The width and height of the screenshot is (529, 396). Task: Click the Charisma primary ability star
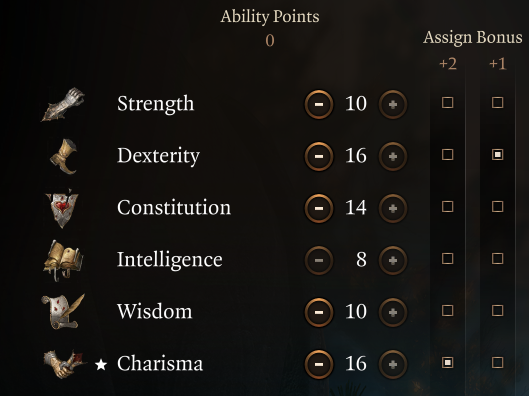pyautogui.click(x=101, y=365)
